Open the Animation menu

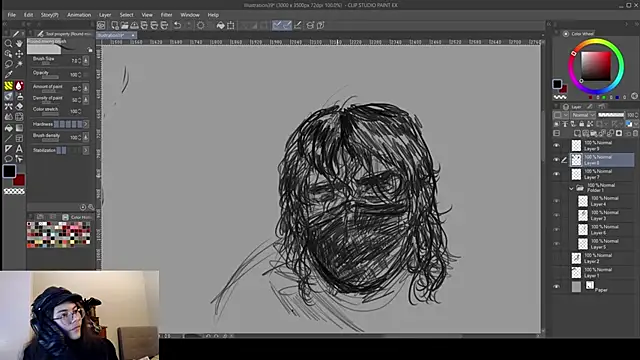tap(79, 15)
